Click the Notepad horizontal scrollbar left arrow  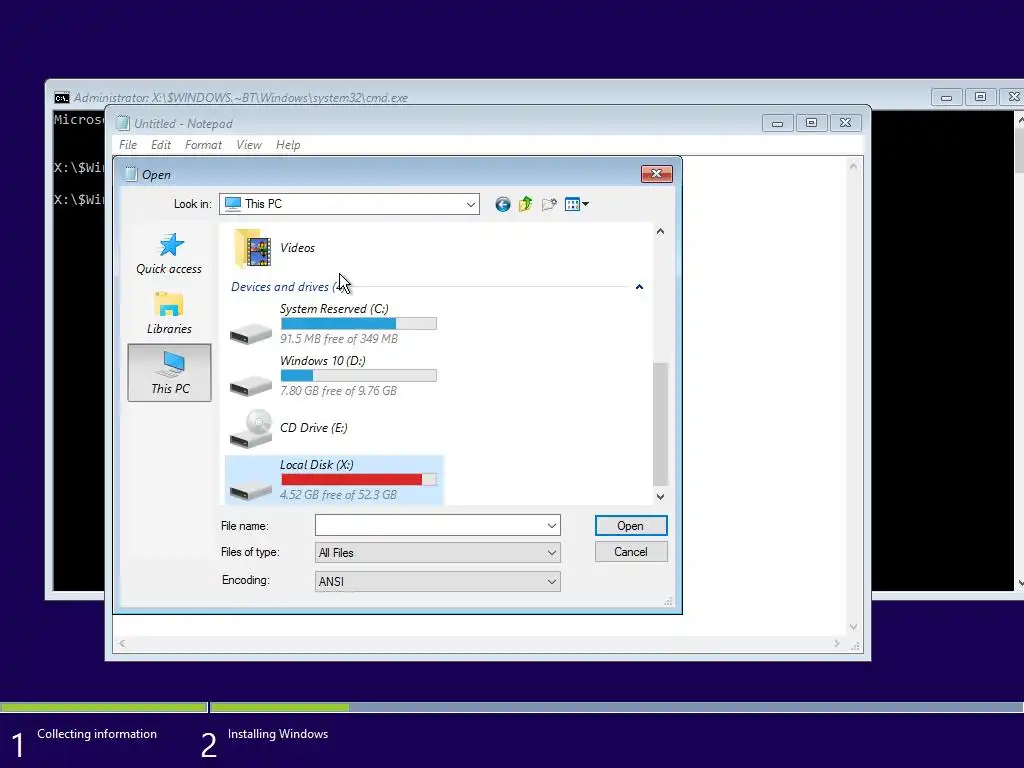[122, 644]
